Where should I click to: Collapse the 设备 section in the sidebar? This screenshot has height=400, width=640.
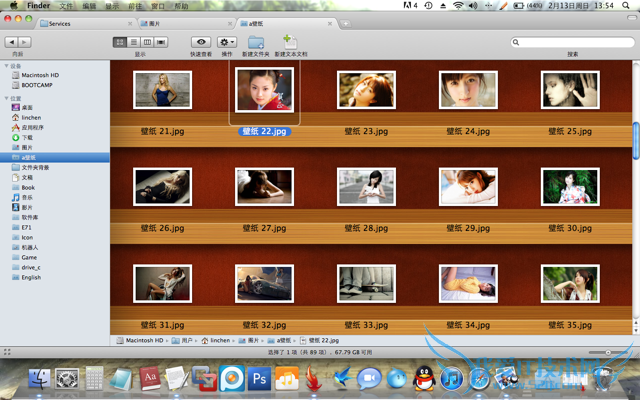(5, 66)
